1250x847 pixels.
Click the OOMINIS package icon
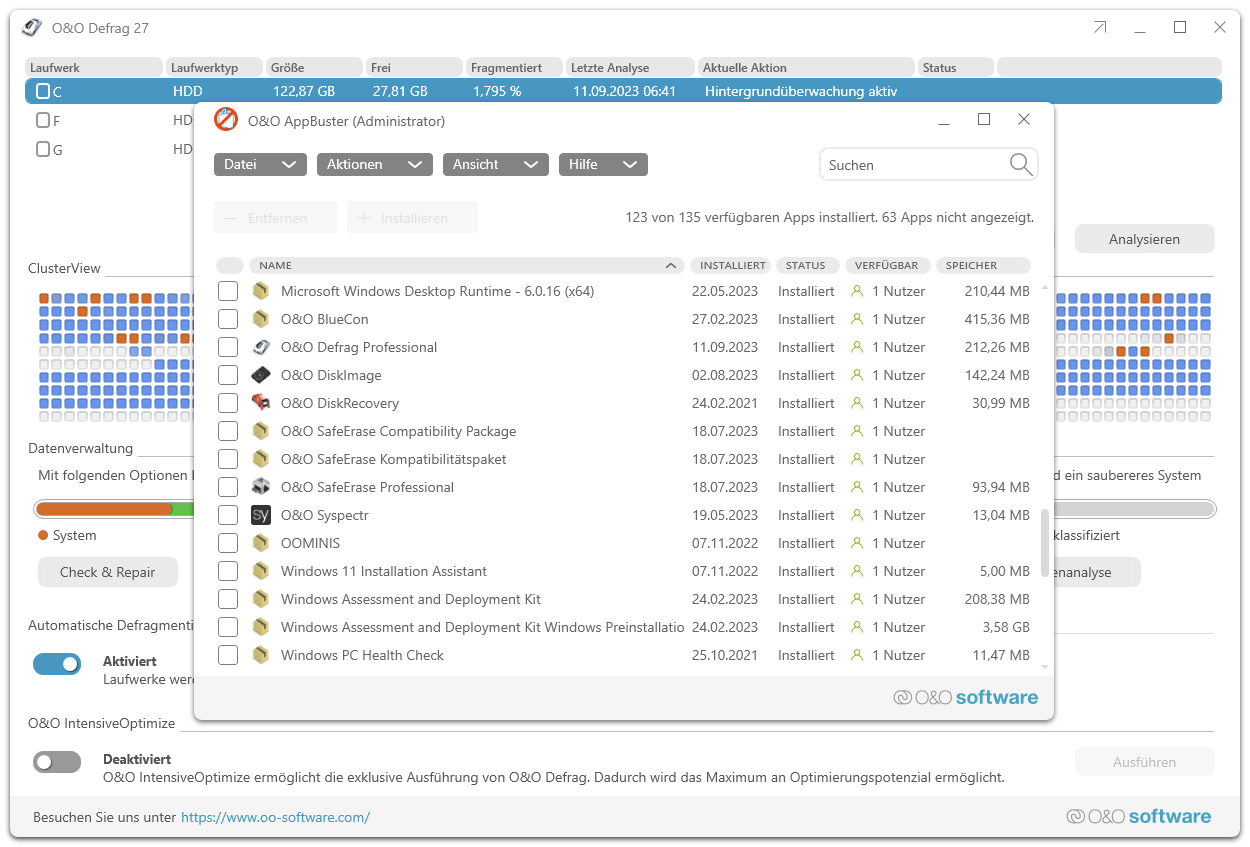point(261,543)
